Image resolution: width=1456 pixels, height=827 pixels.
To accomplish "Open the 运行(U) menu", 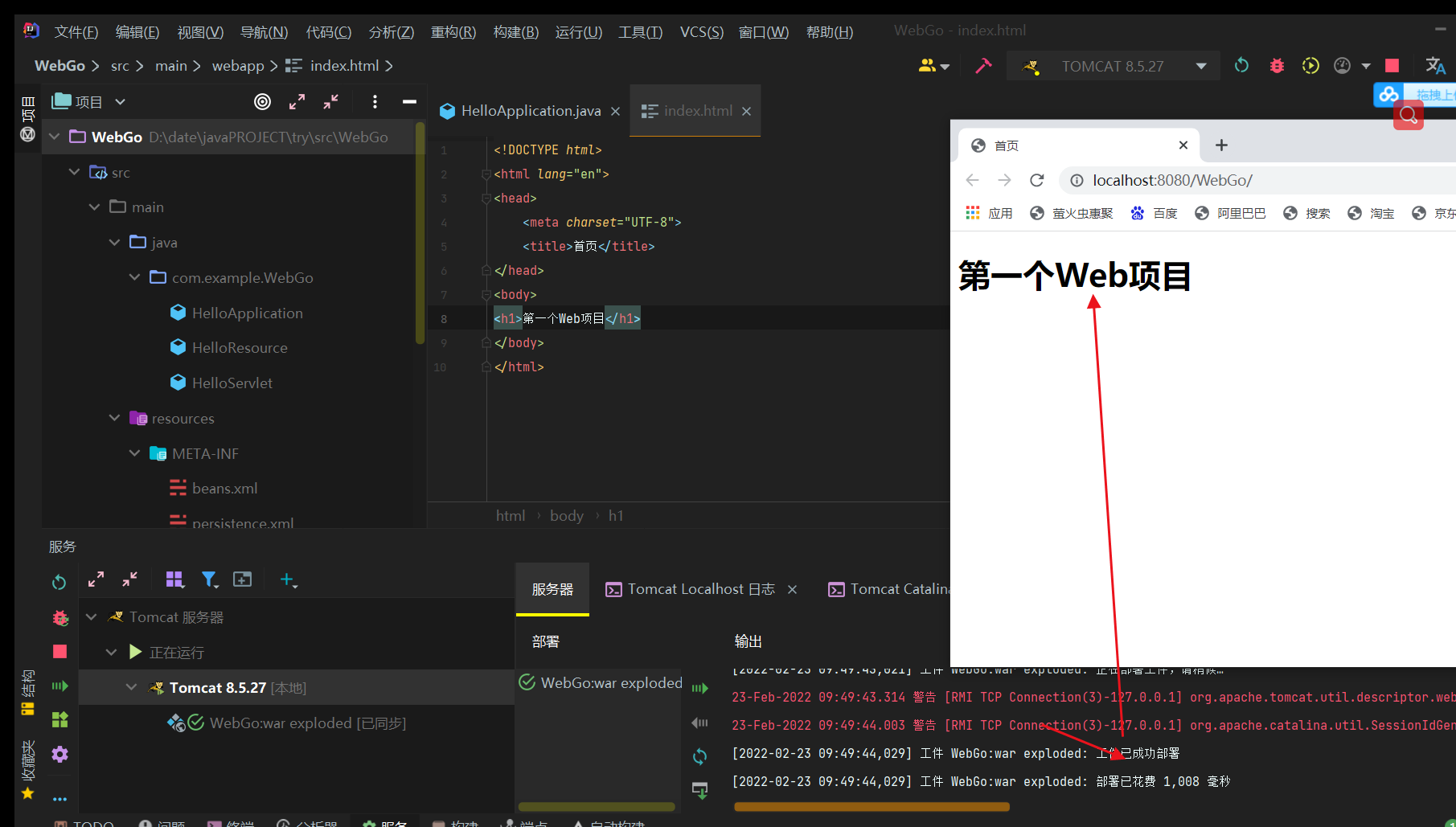I will tap(579, 32).
